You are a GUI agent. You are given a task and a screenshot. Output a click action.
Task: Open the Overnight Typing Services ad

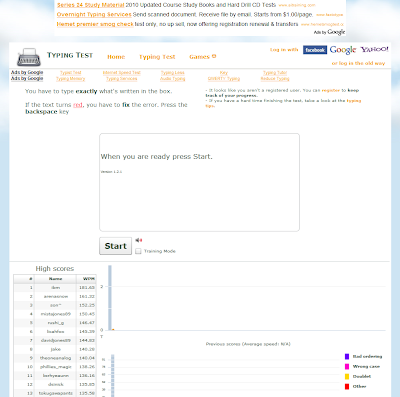click(x=94, y=15)
